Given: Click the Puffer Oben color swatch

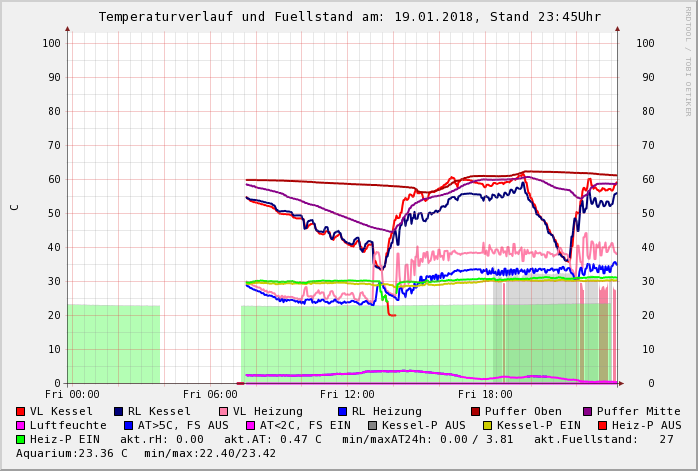Looking at the screenshot, I should point(476,411).
